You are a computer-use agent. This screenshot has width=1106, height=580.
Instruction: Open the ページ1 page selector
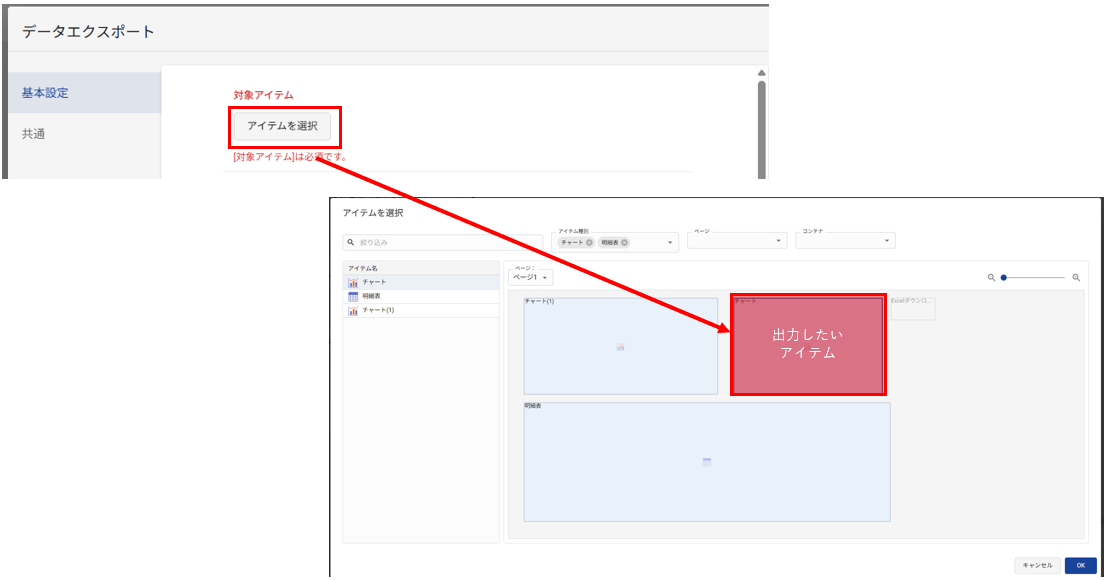point(530,278)
